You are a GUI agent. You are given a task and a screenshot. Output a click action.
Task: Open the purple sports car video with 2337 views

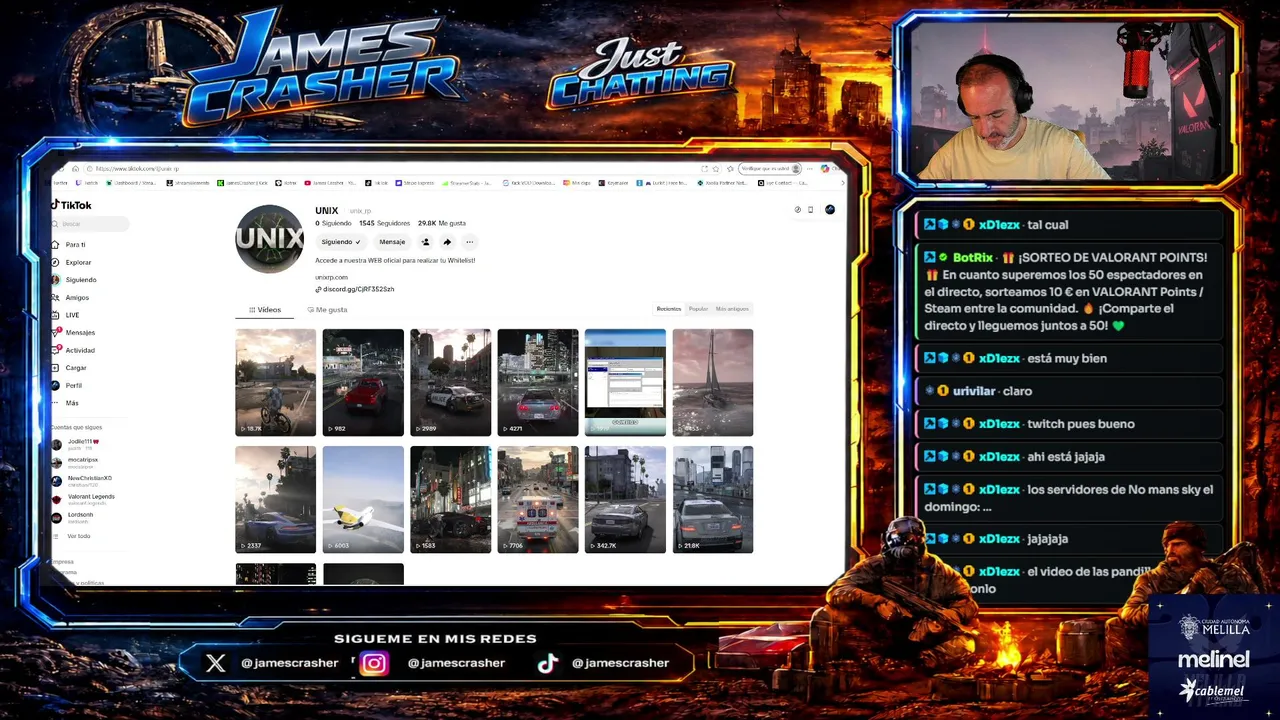point(275,499)
